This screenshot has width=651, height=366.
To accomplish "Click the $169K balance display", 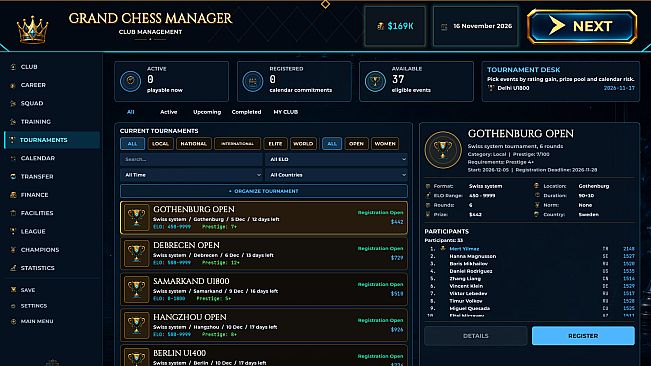I will click(x=395, y=26).
